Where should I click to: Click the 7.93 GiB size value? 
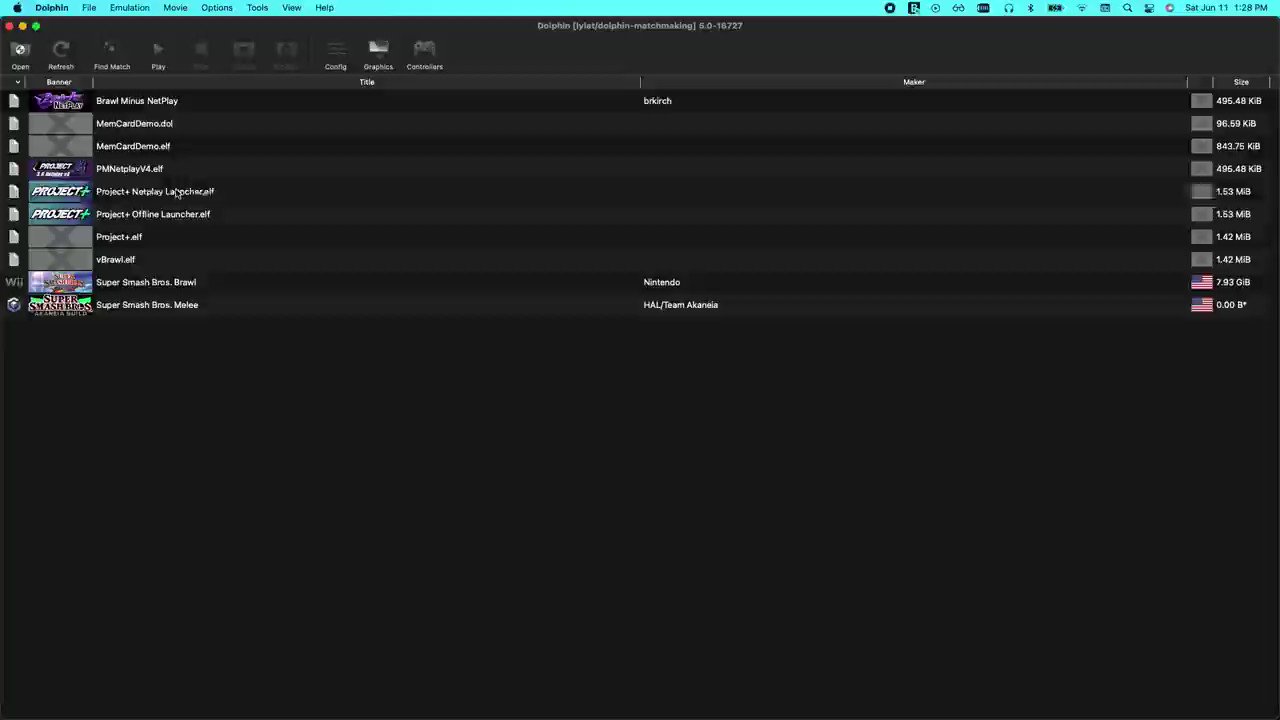point(1233,282)
